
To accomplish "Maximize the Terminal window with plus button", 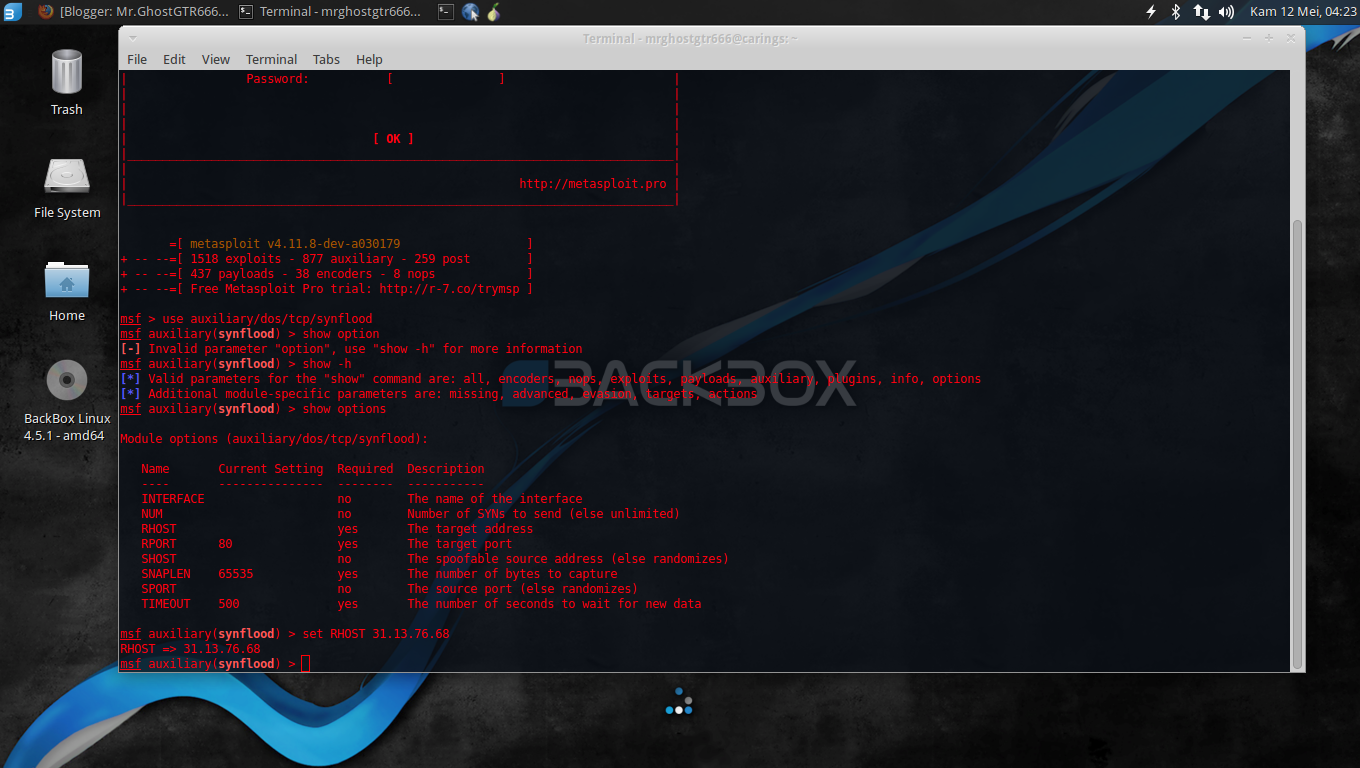I will [1268, 37].
